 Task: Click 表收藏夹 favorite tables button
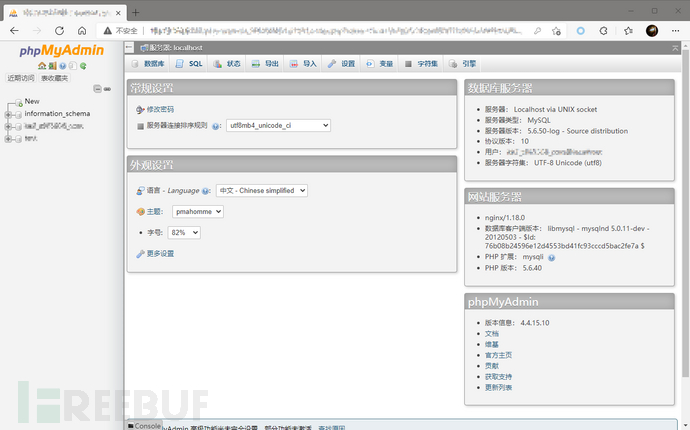click(x=55, y=78)
